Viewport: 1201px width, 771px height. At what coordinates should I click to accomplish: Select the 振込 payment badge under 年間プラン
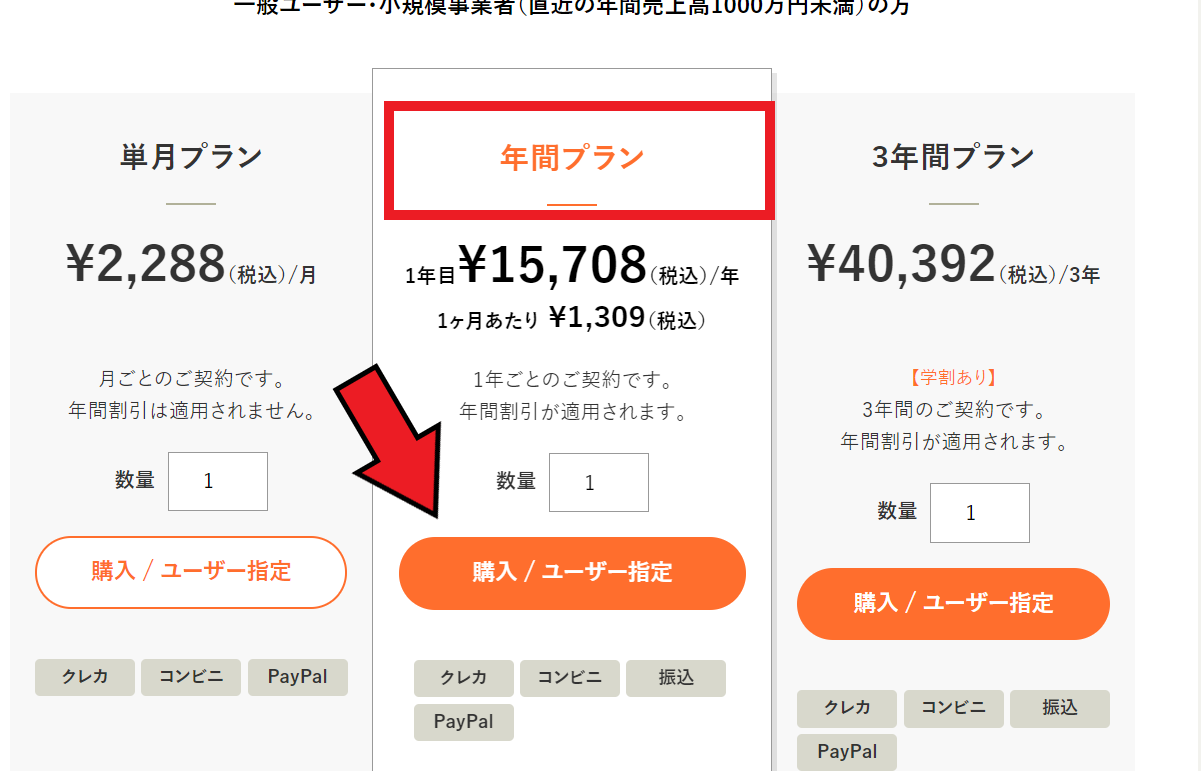point(676,678)
